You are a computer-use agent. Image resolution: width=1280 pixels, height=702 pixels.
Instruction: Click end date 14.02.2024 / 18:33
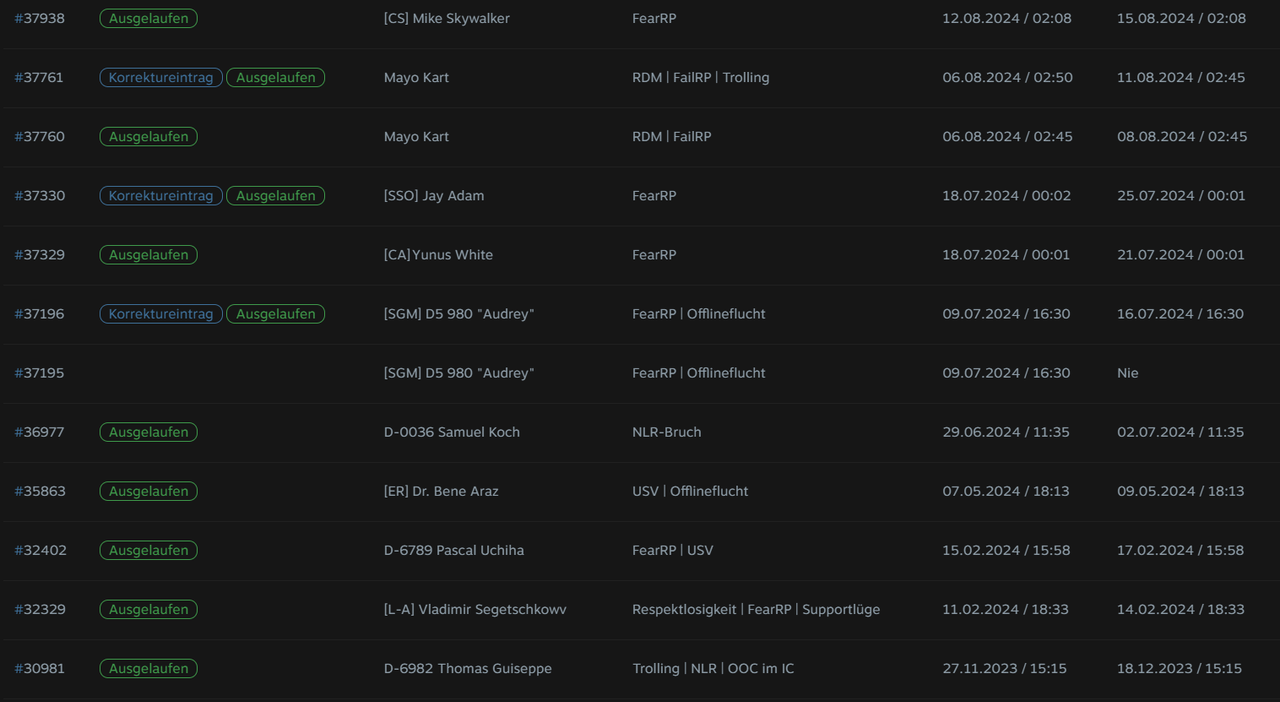[x=1181, y=608]
